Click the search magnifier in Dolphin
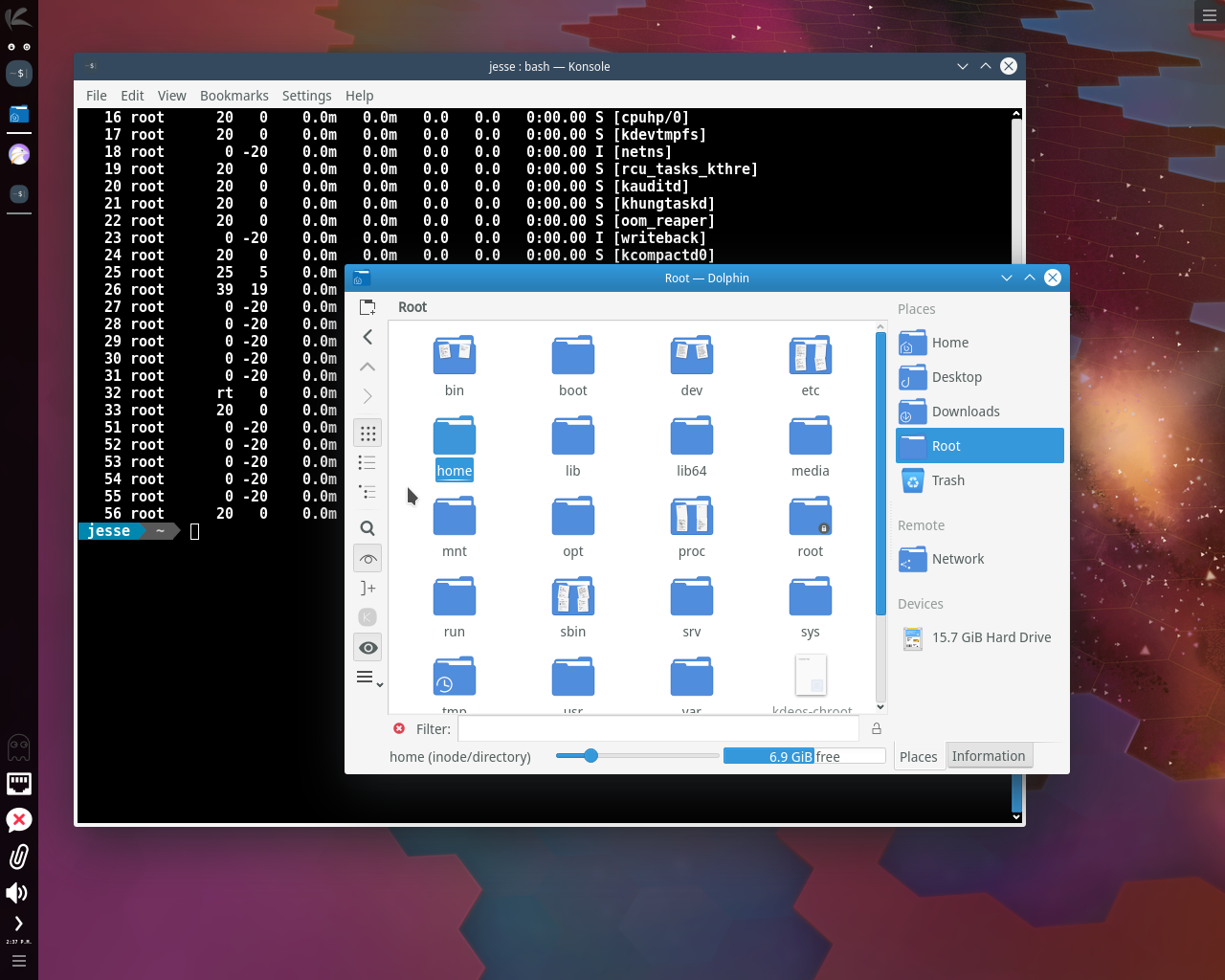The width and height of the screenshot is (1225, 980). tap(367, 528)
